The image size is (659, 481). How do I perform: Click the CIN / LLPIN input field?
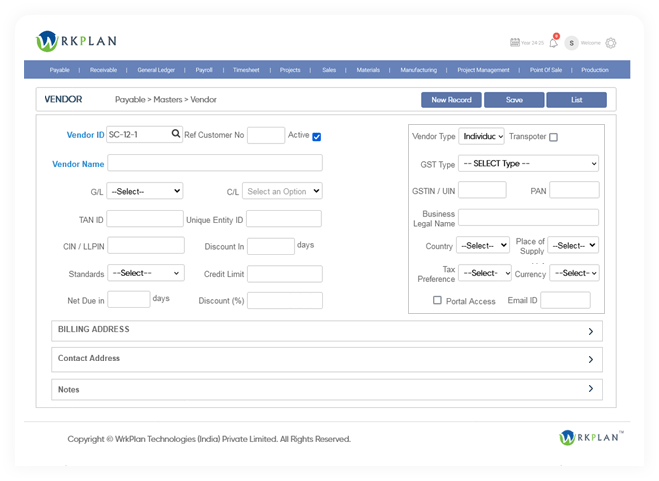(146, 246)
